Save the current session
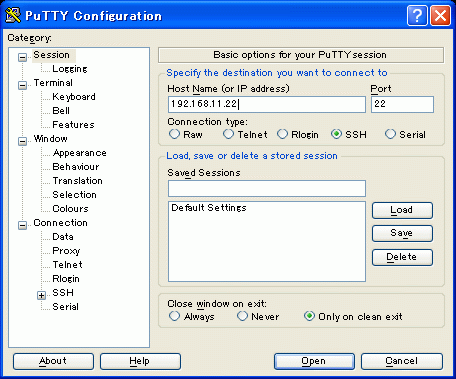Image resolution: width=456 pixels, height=379 pixels. coord(402,233)
